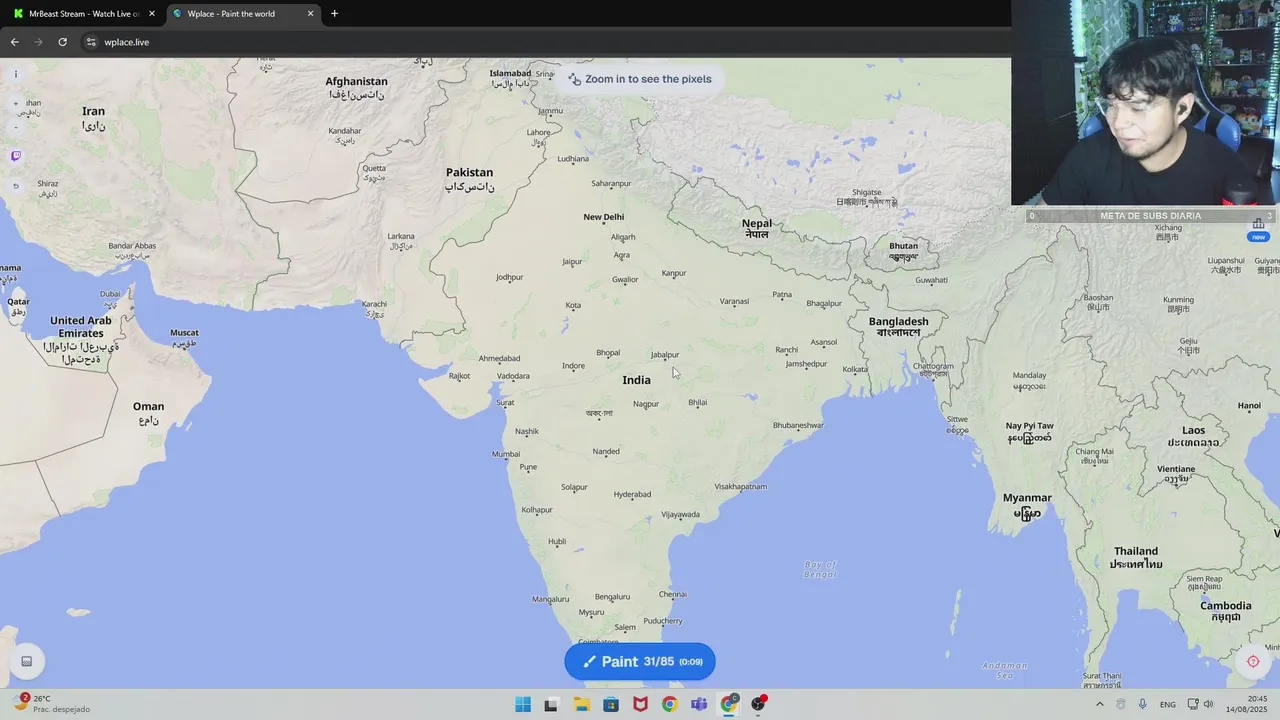Click the location target icon at bottom right
This screenshot has width=1280, height=720.
coord(1253,661)
